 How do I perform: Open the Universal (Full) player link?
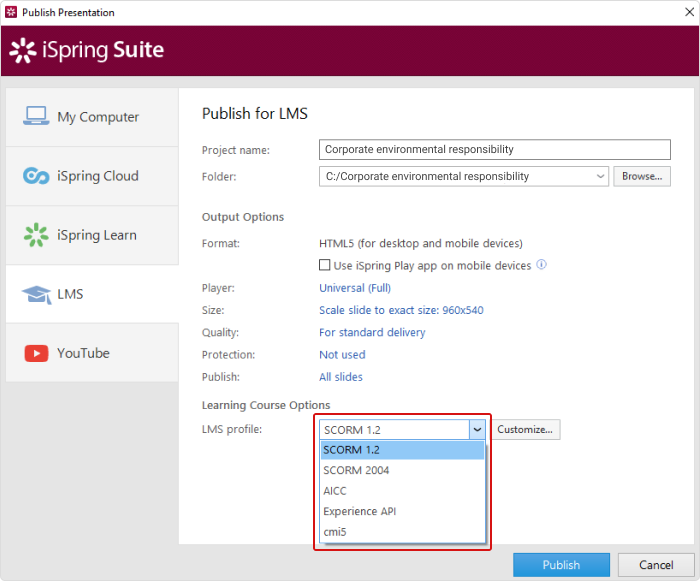355,288
